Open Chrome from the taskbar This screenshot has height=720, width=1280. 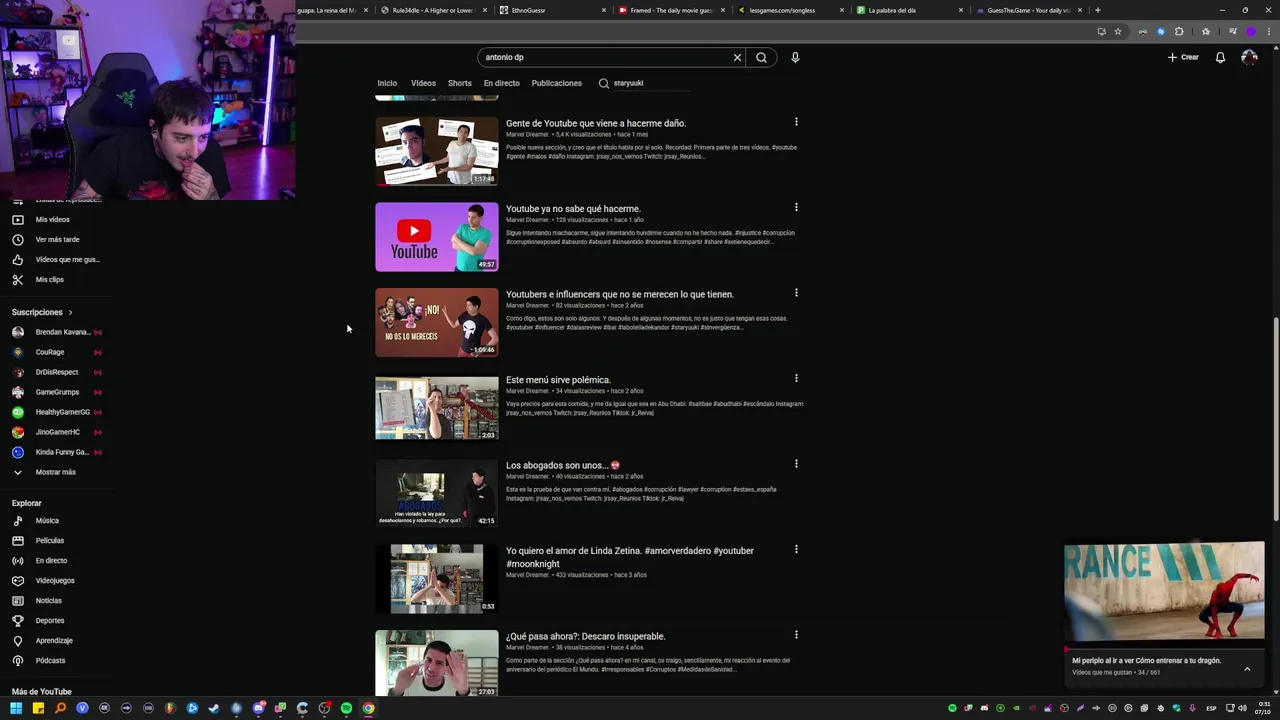[368, 708]
